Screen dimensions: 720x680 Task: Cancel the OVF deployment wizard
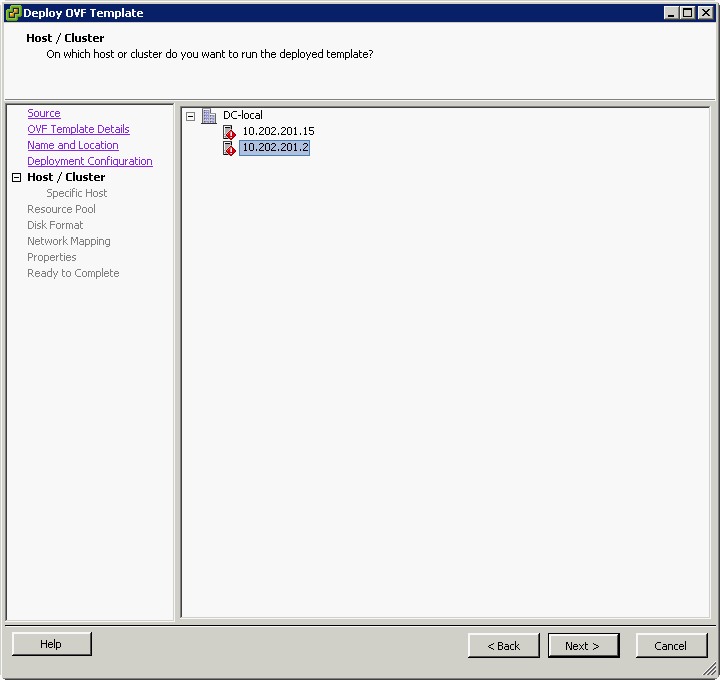coord(671,646)
